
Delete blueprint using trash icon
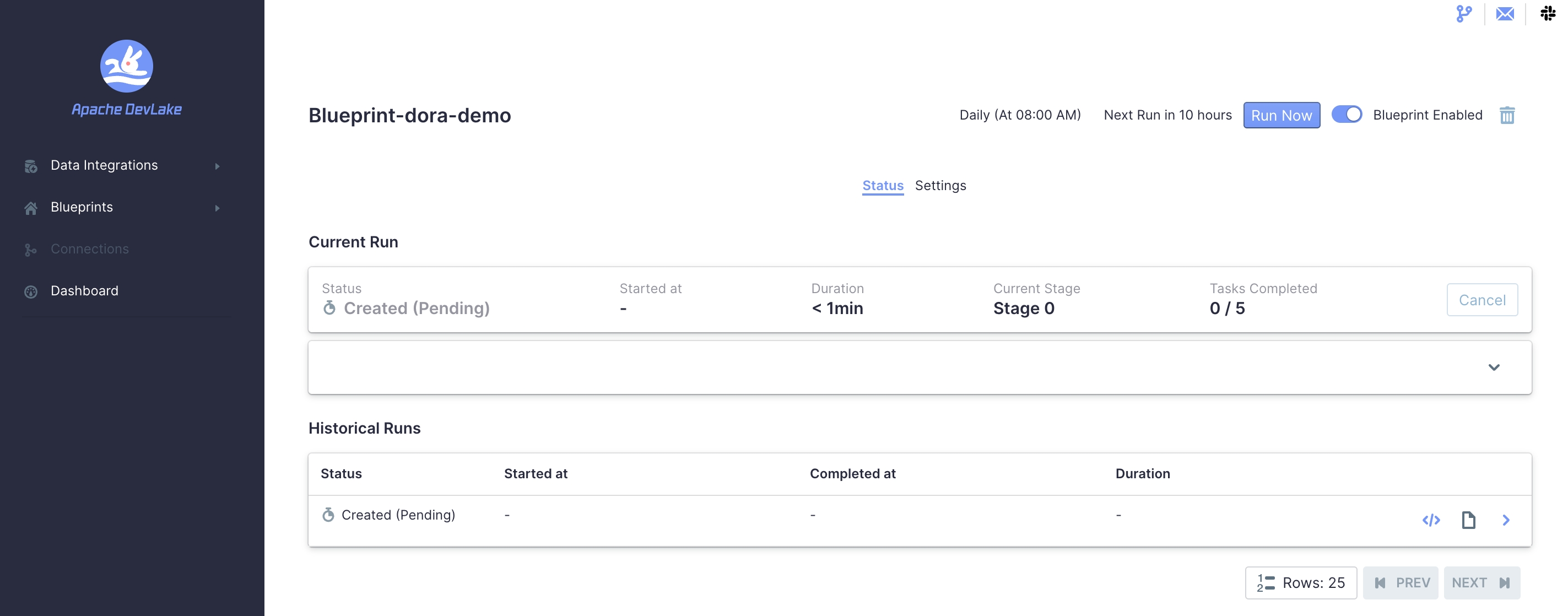click(1506, 115)
